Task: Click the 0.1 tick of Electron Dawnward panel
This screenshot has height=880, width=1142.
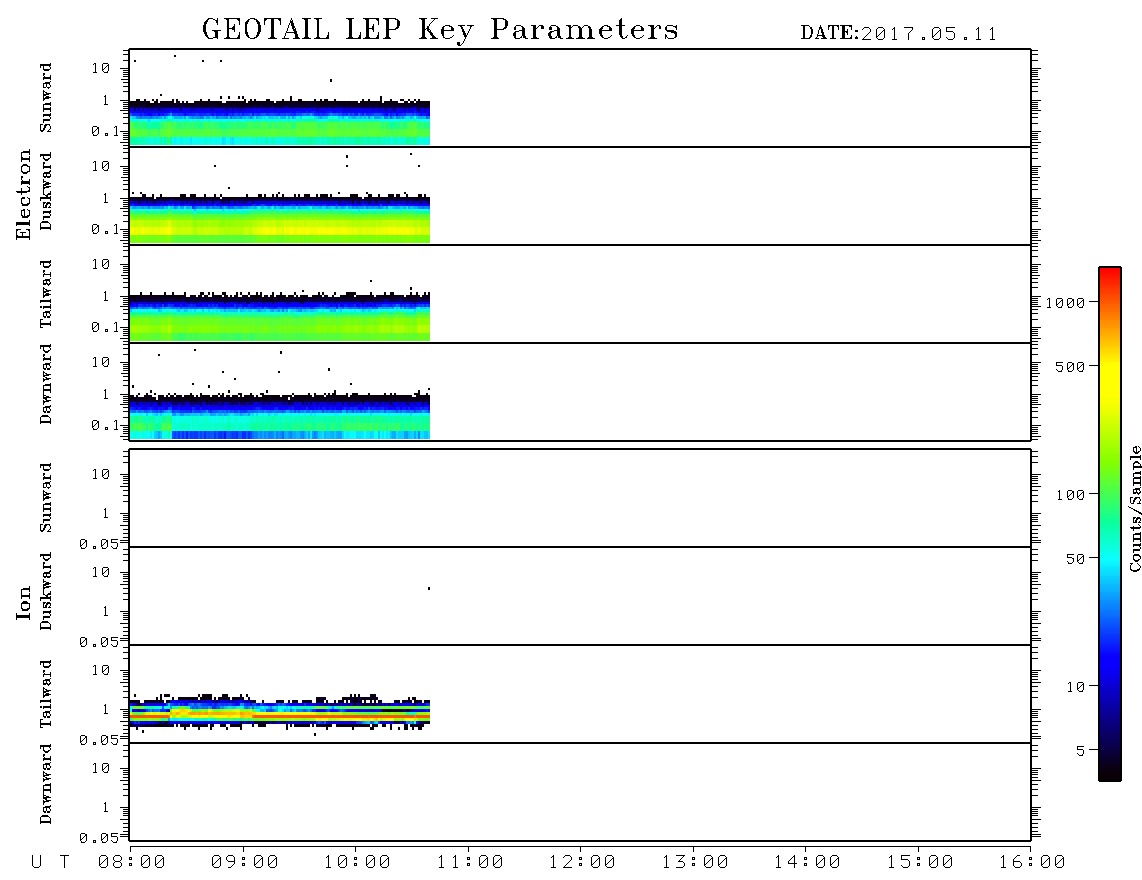Action: [105, 425]
